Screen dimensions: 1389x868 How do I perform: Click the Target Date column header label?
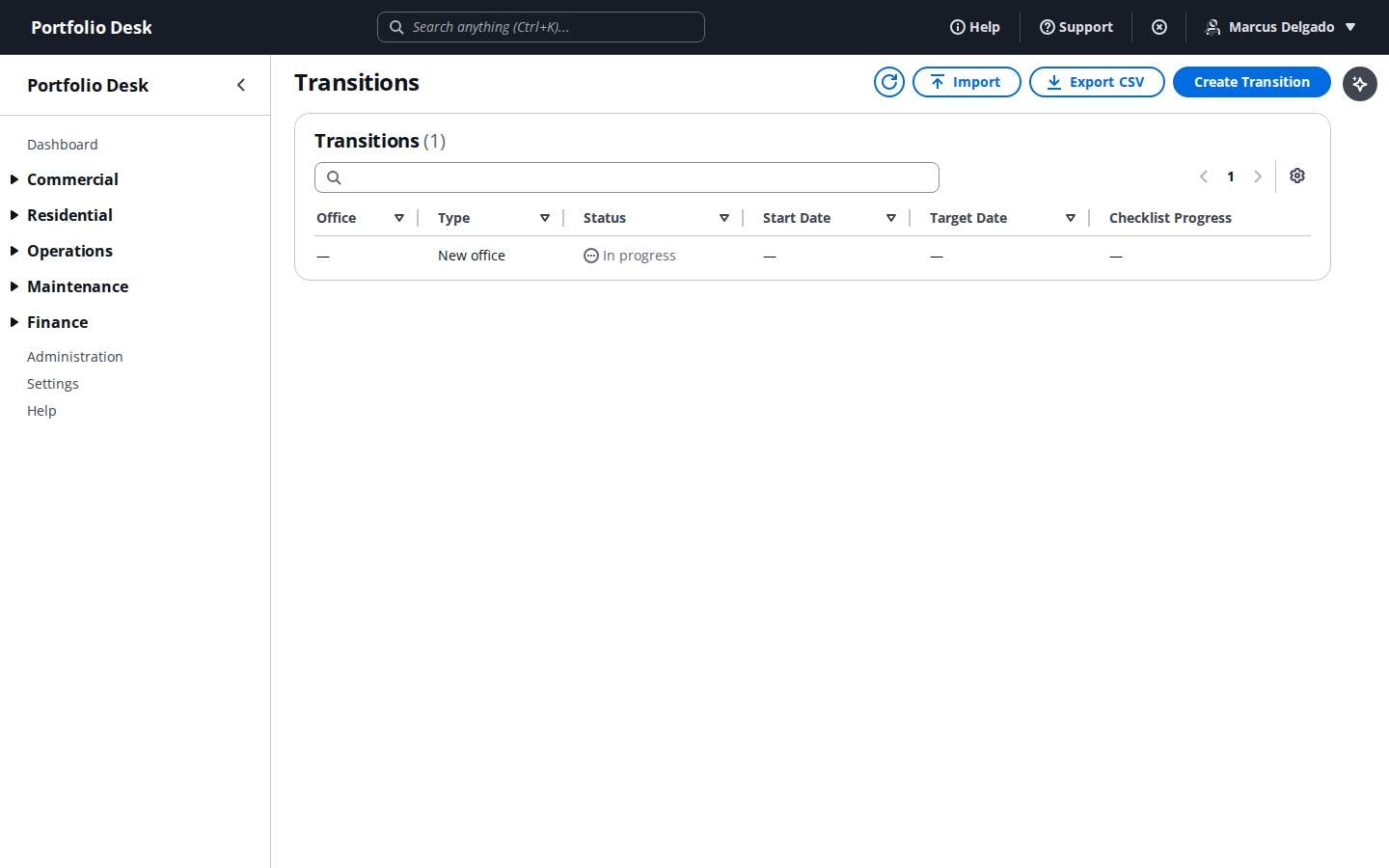pyautogui.click(x=968, y=218)
